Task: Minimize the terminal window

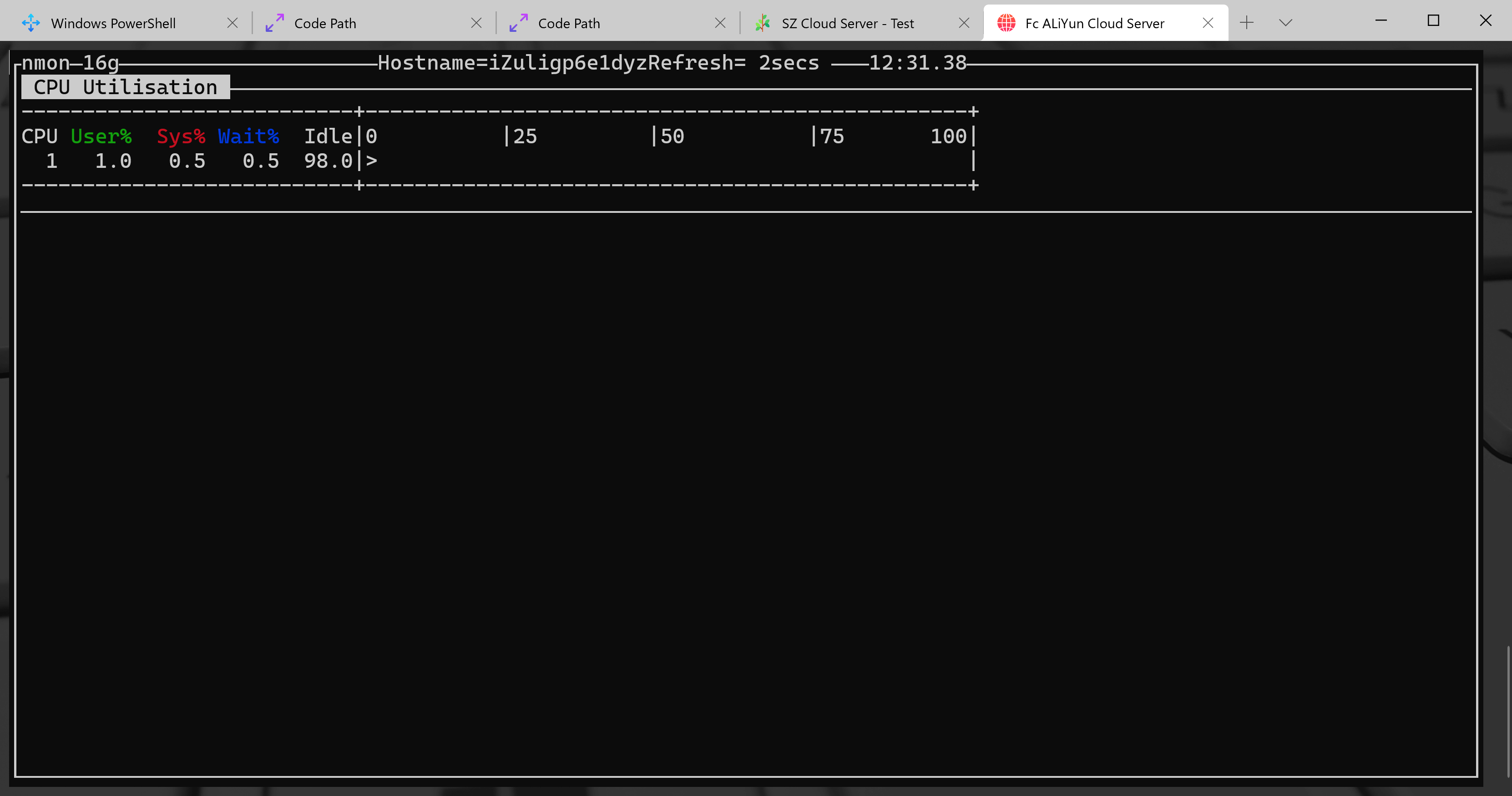Action: 1381,20
